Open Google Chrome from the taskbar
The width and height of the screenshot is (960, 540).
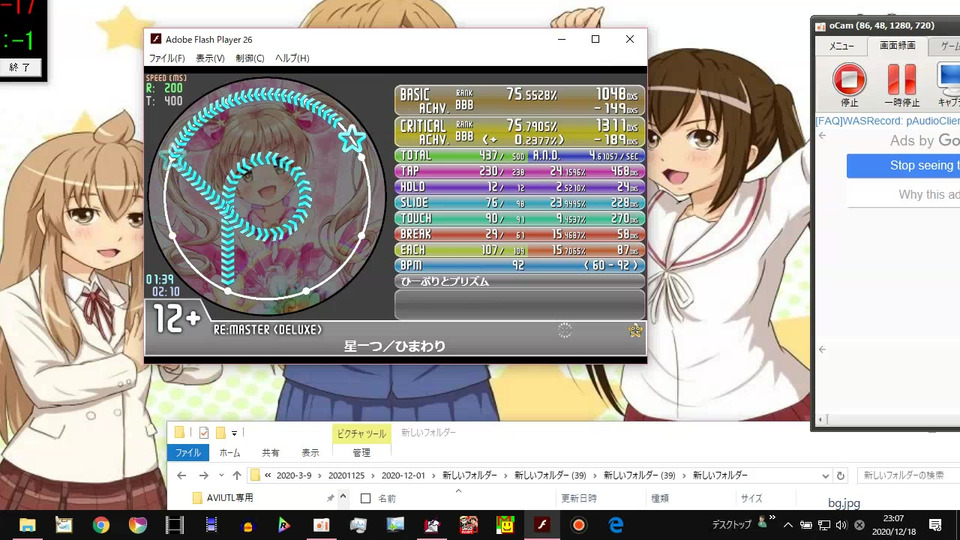(x=101, y=525)
